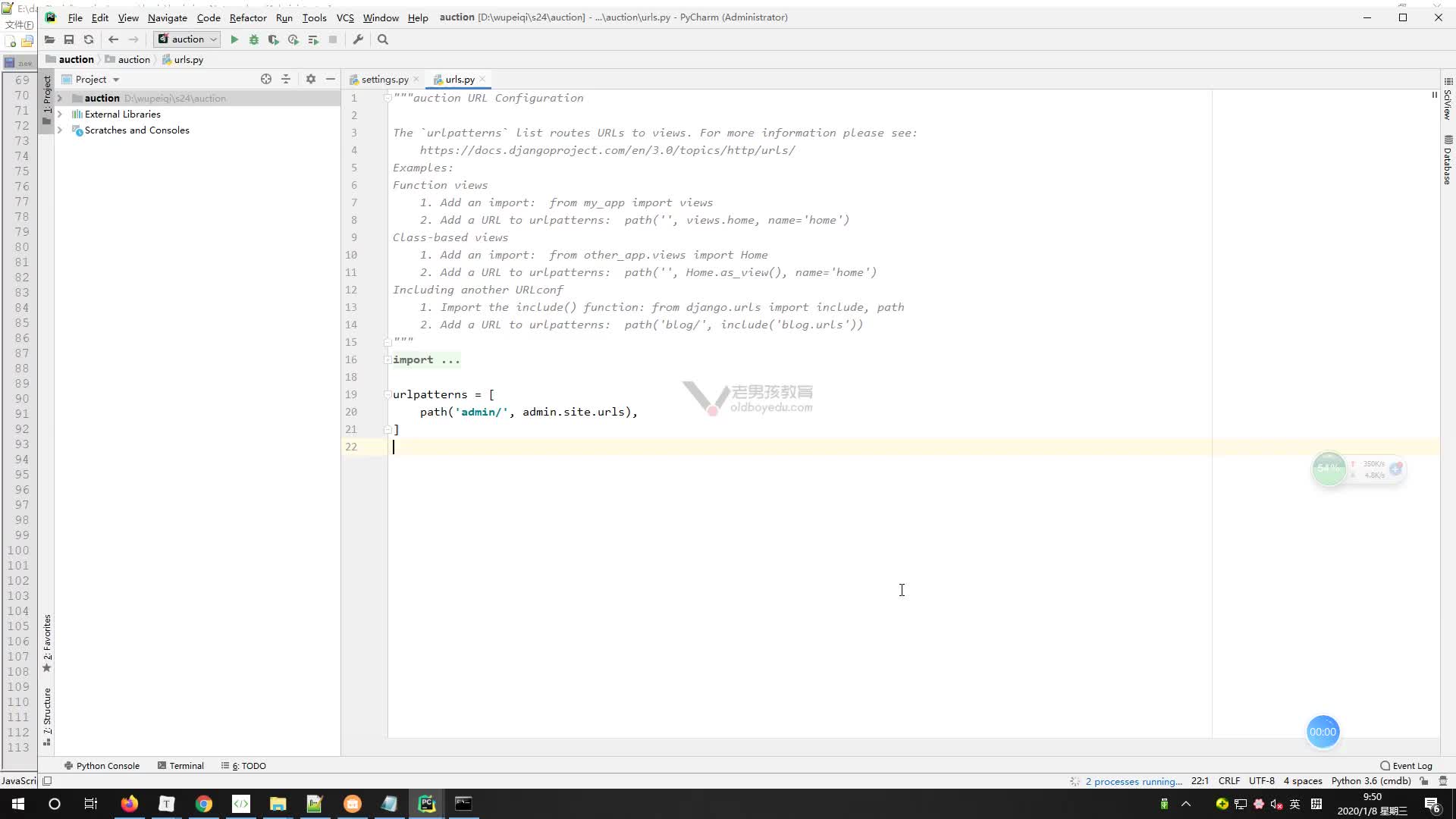This screenshot has width=1456, height=819.
Task: Open the File menu
Action: coord(75,17)
